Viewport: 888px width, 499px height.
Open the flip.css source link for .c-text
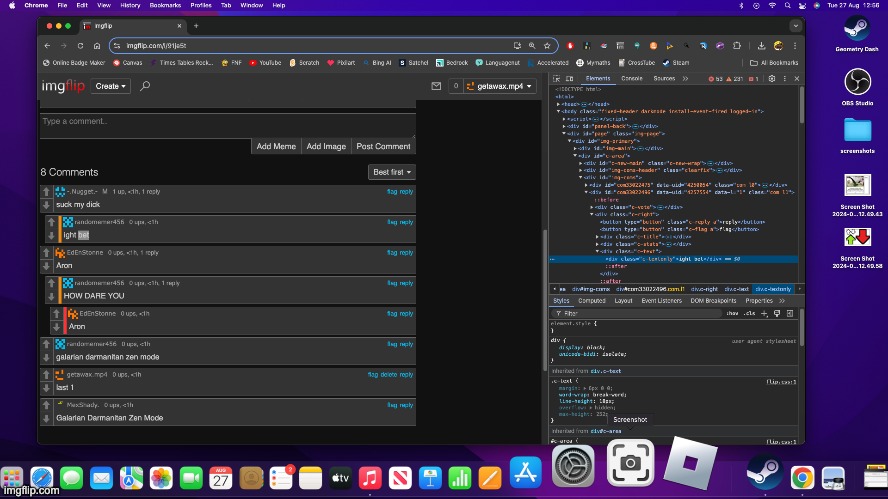tap(781, 382)
